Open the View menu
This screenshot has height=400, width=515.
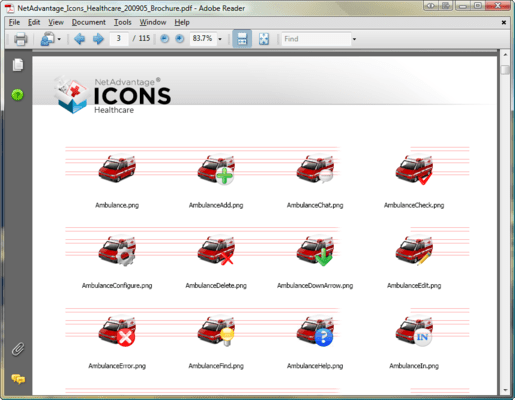tap(56, 22)
